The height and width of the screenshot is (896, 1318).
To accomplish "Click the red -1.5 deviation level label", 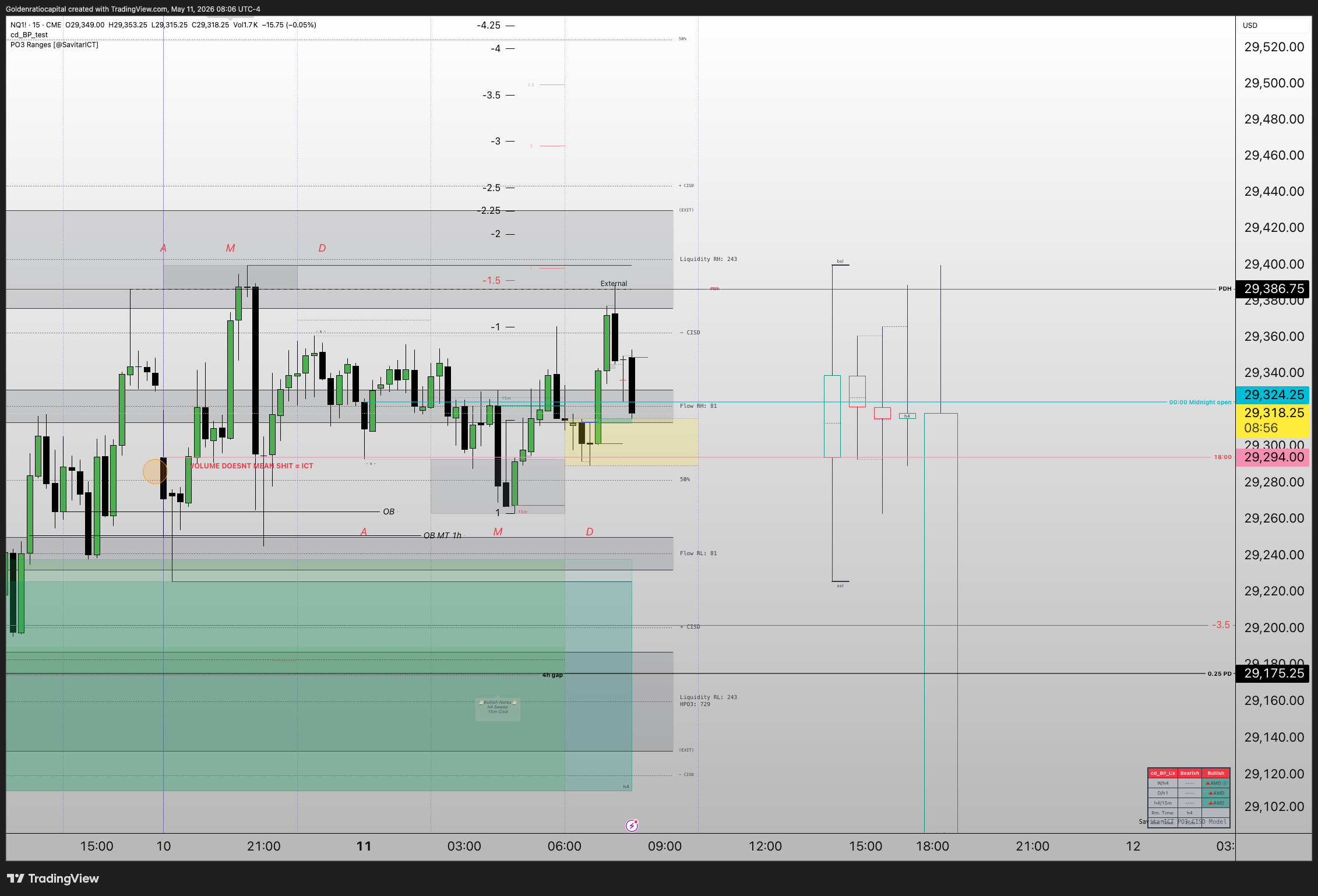I will tap(491, 281).
